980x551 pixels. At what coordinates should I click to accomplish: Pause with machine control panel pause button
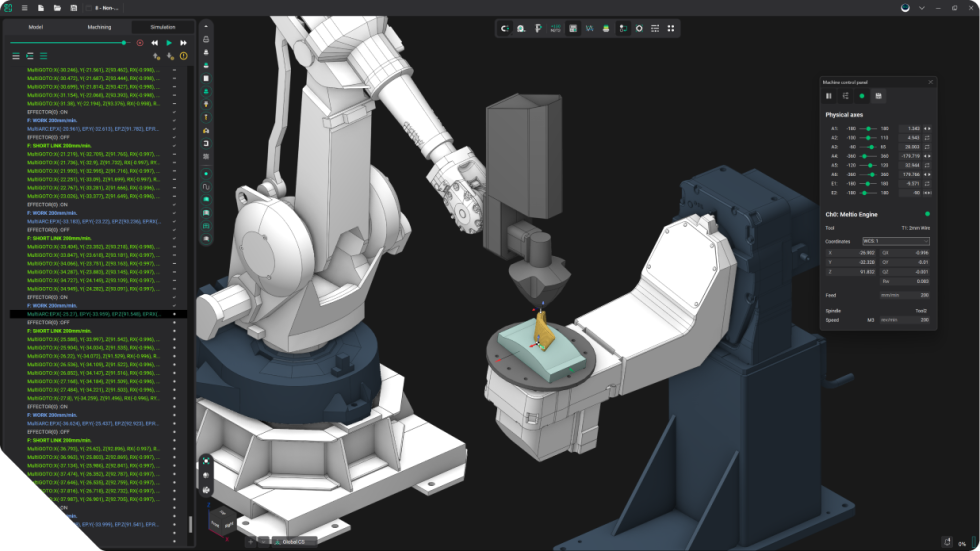[829, 96]
